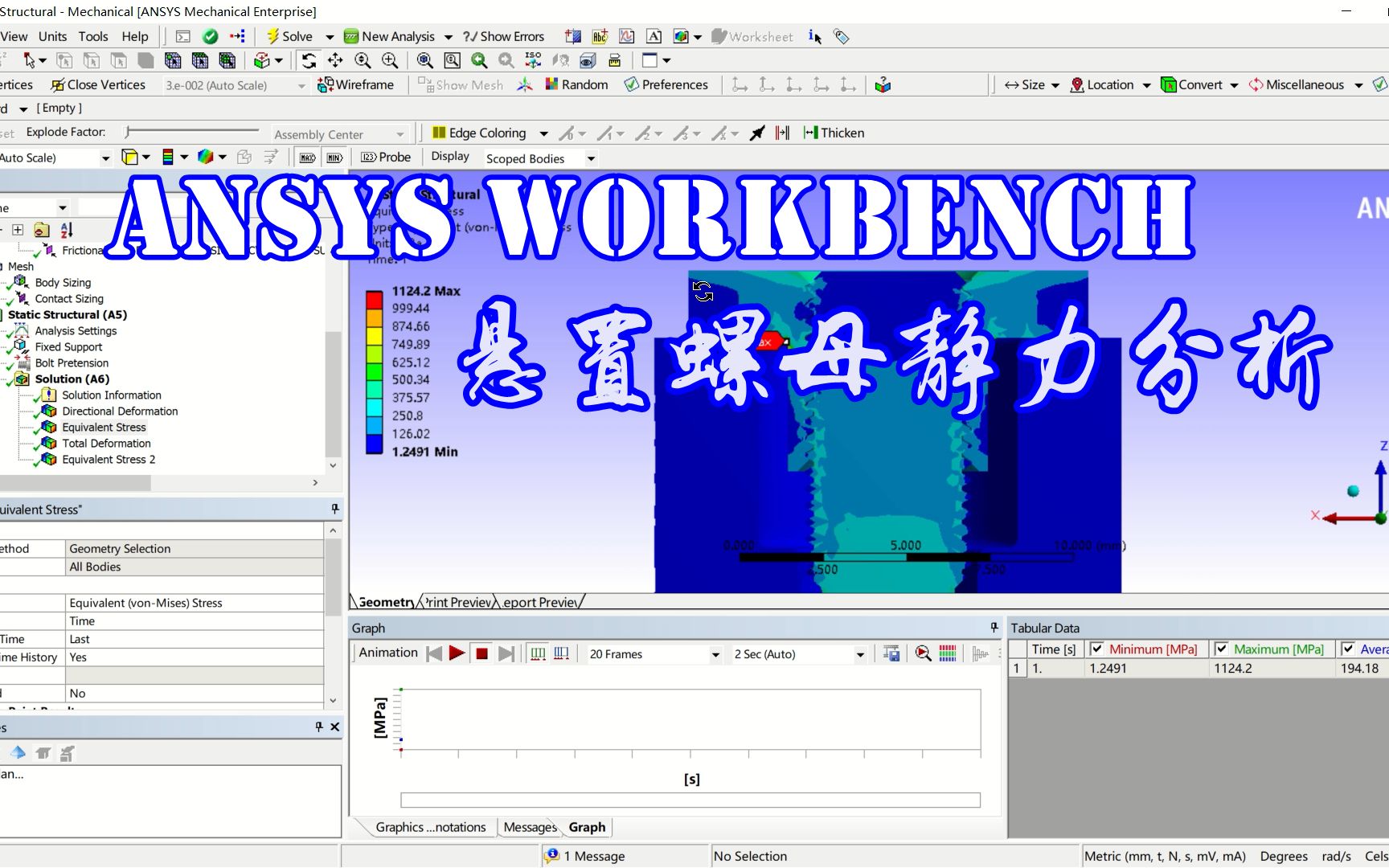Open the Help menu
Viewport: 1389px width, 868px height.
point(135,36)
